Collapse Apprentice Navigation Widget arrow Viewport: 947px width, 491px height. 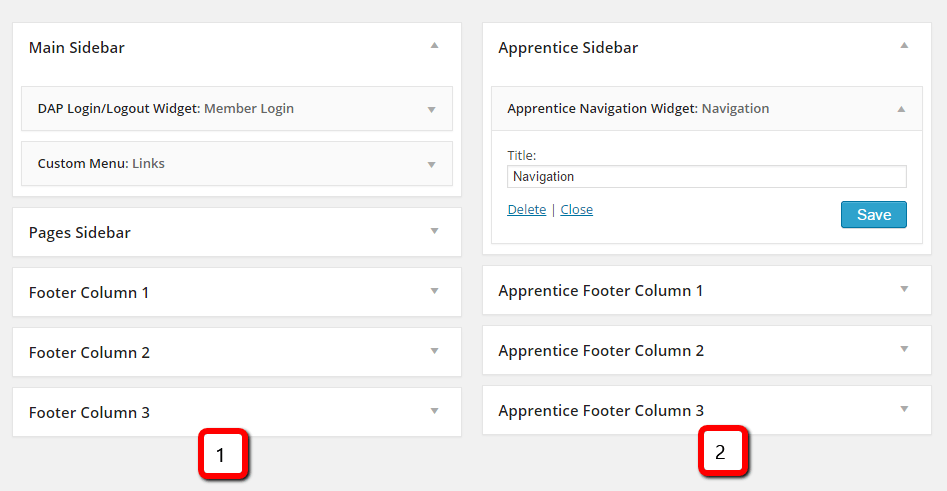[901, 109]
